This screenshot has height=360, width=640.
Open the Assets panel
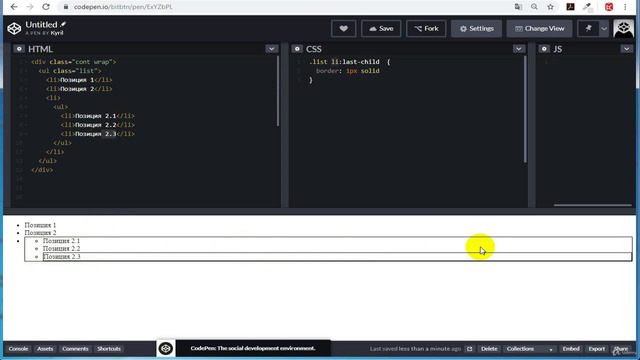coord(45,349)
